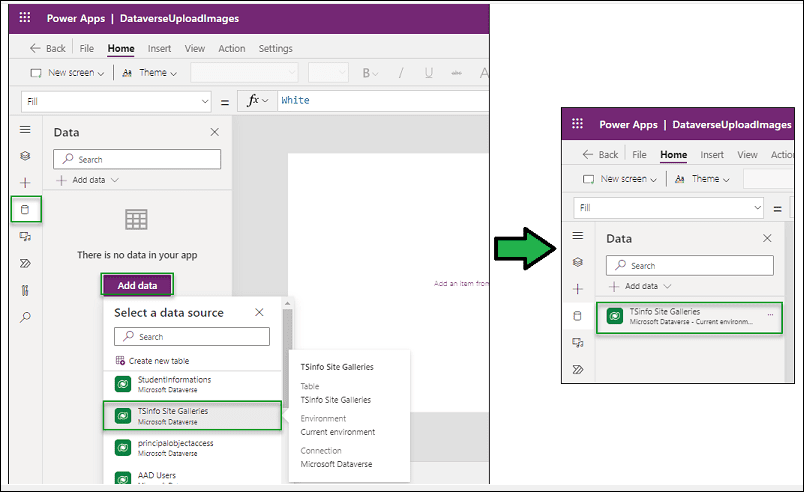Screen dimensions: 804x492
Task: Open Insert plus icon in right sidebar
Action: click(578, 289)
